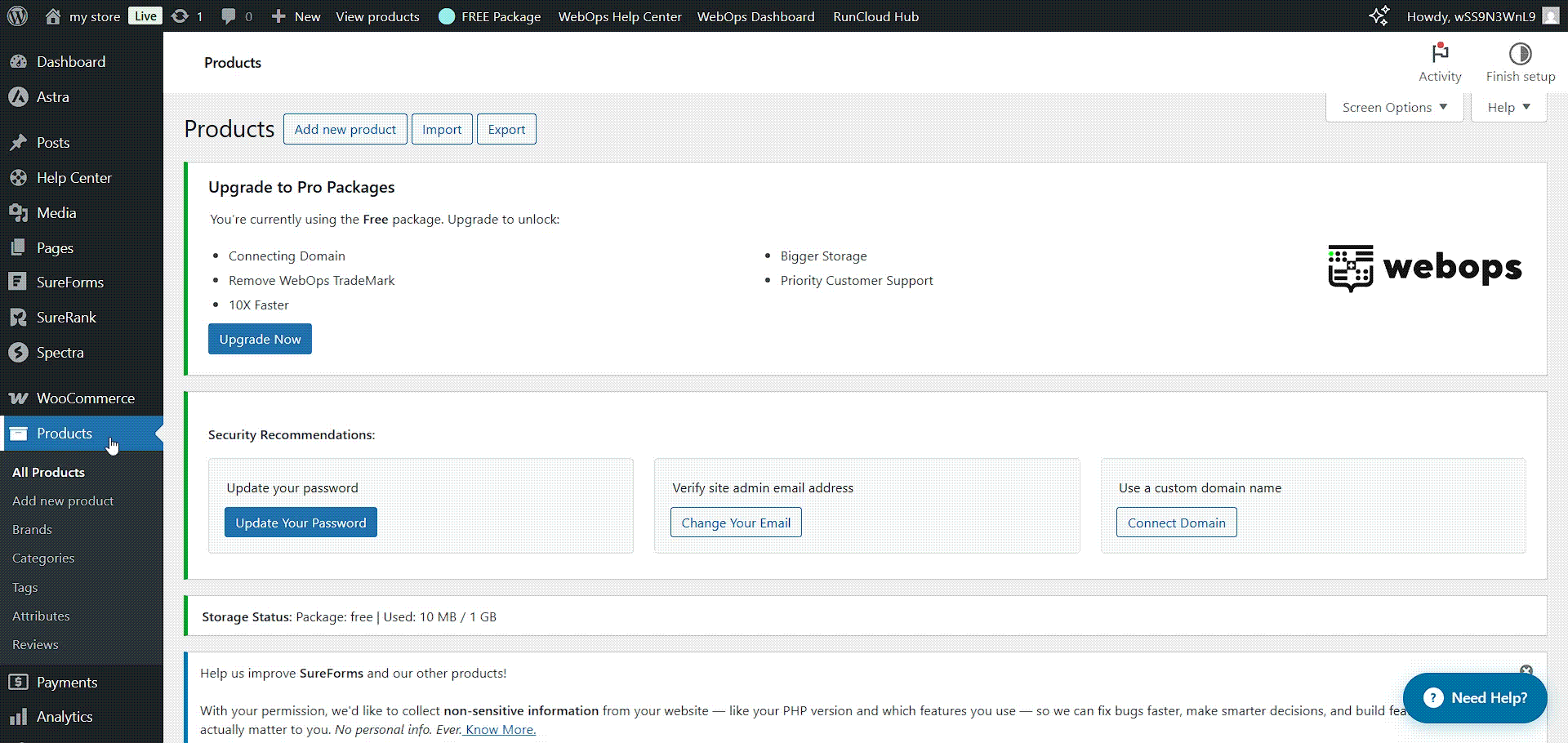The height and width of the screenshot is (743, 1568).
Task: Go to WooCommerce menu in sidebar
Action: coord(85,398)
